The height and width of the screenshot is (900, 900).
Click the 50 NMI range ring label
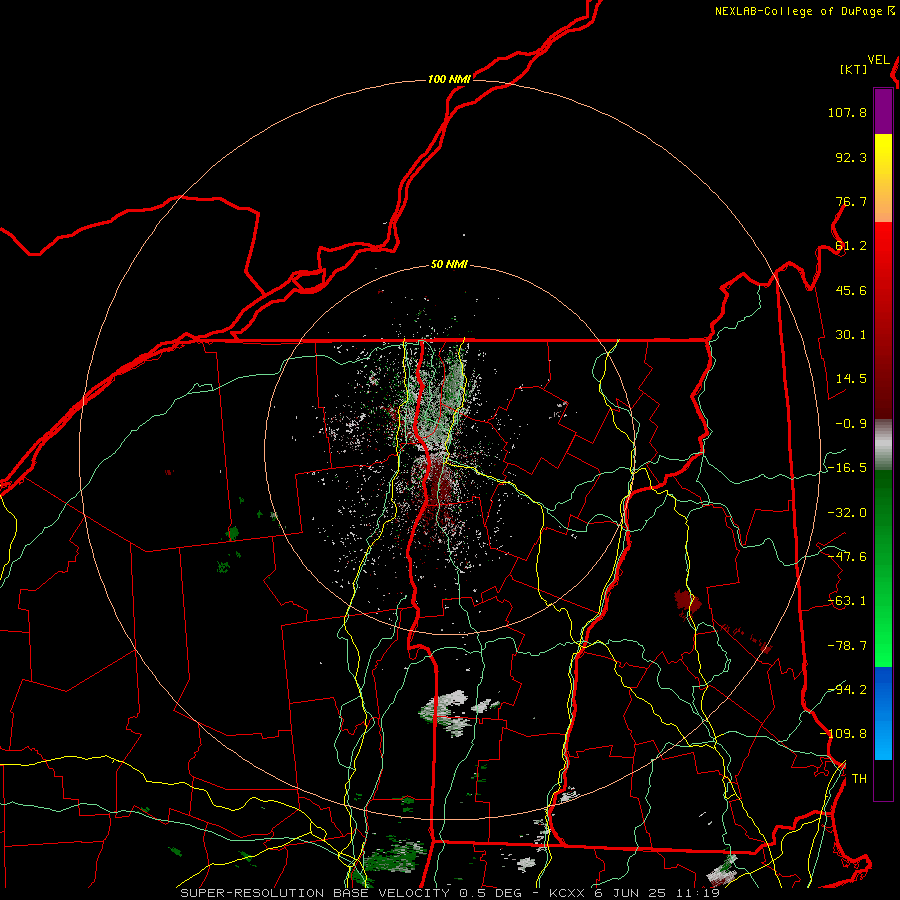click(x=449, y=265)
